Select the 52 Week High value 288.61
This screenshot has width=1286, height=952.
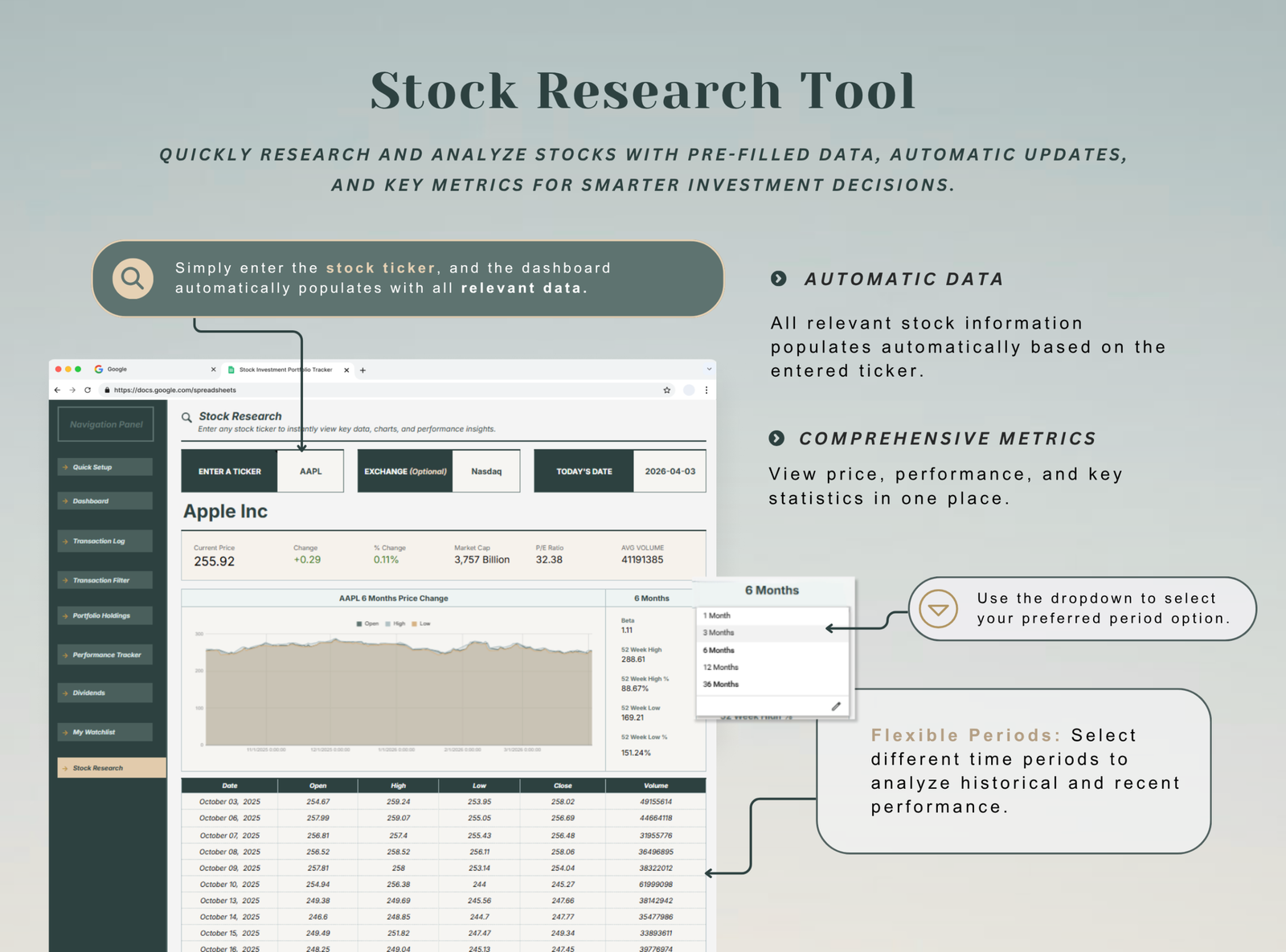[x=633, y=660]
